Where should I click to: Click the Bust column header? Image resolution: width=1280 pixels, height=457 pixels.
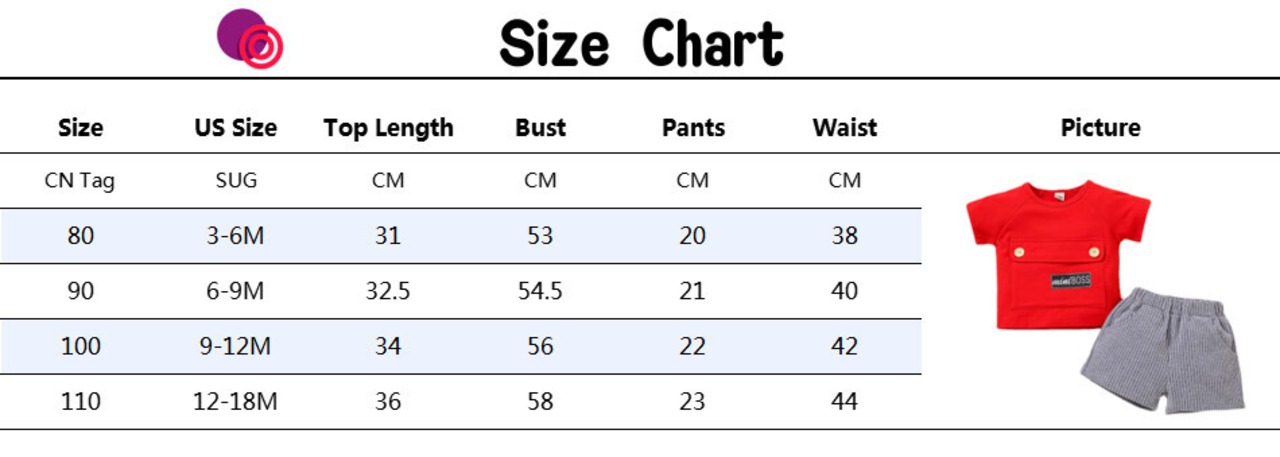(541, 128)
